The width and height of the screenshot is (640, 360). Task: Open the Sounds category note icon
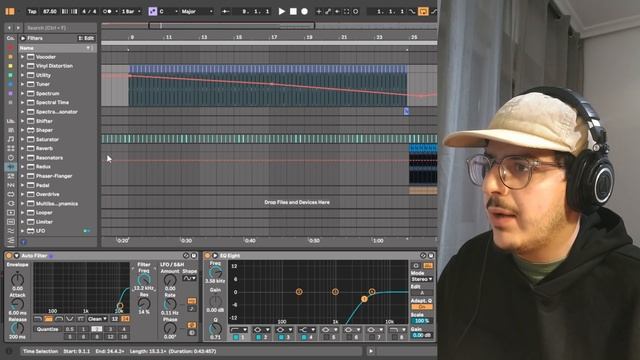[11, 139]
